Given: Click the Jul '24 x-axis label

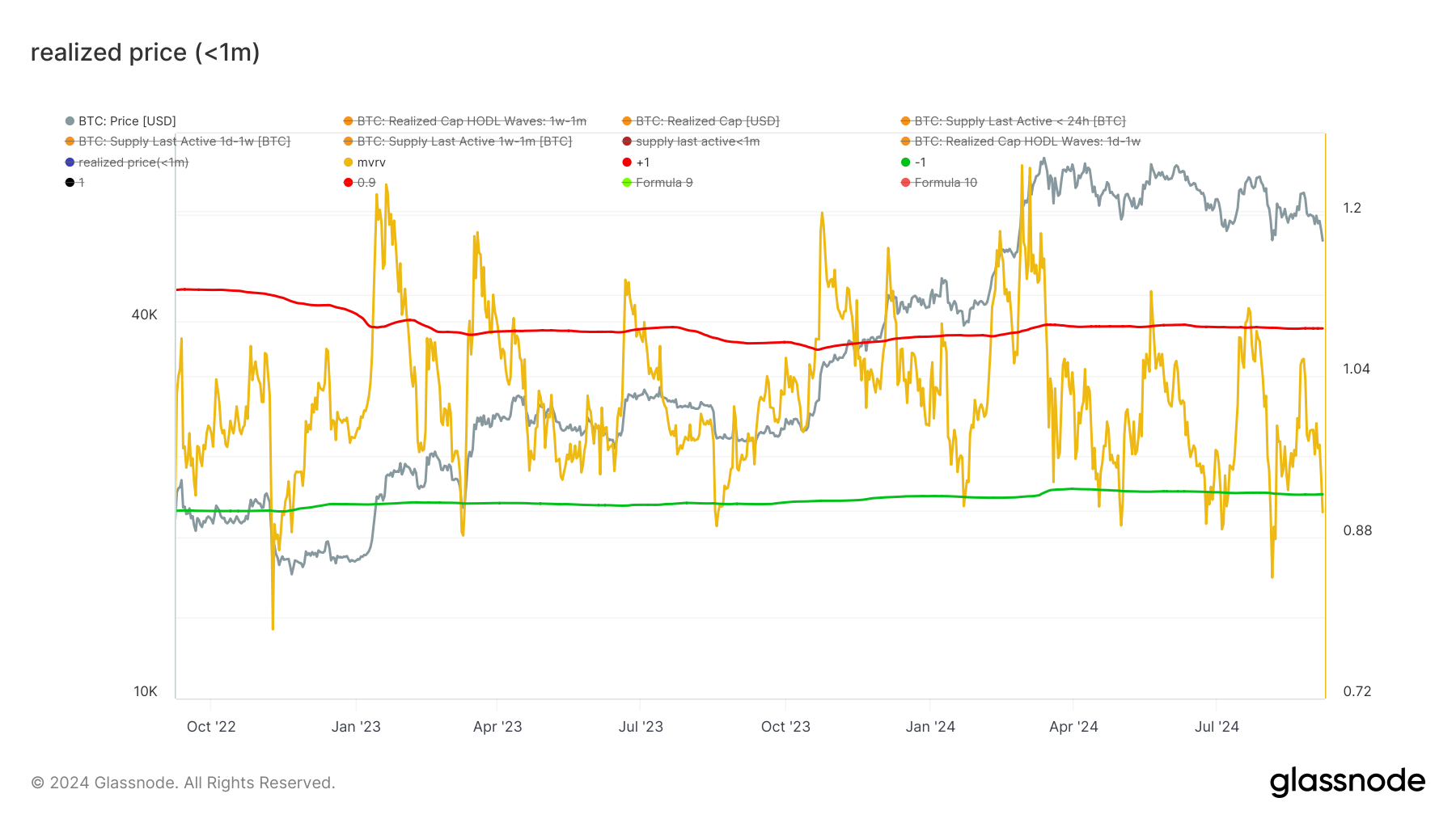Looking at the screenshot, I should (1217, 727).
